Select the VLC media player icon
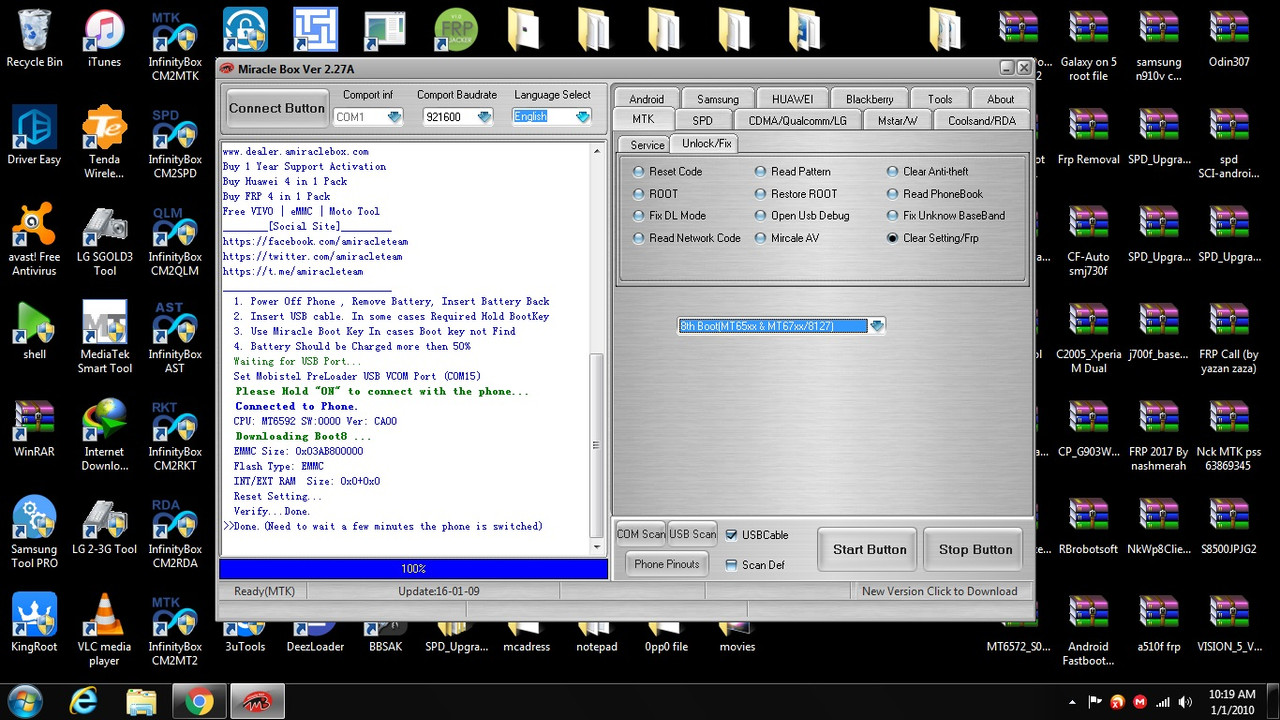This screenshot has width=1280, height=720. pyautogui.click(x=104, y=630)
